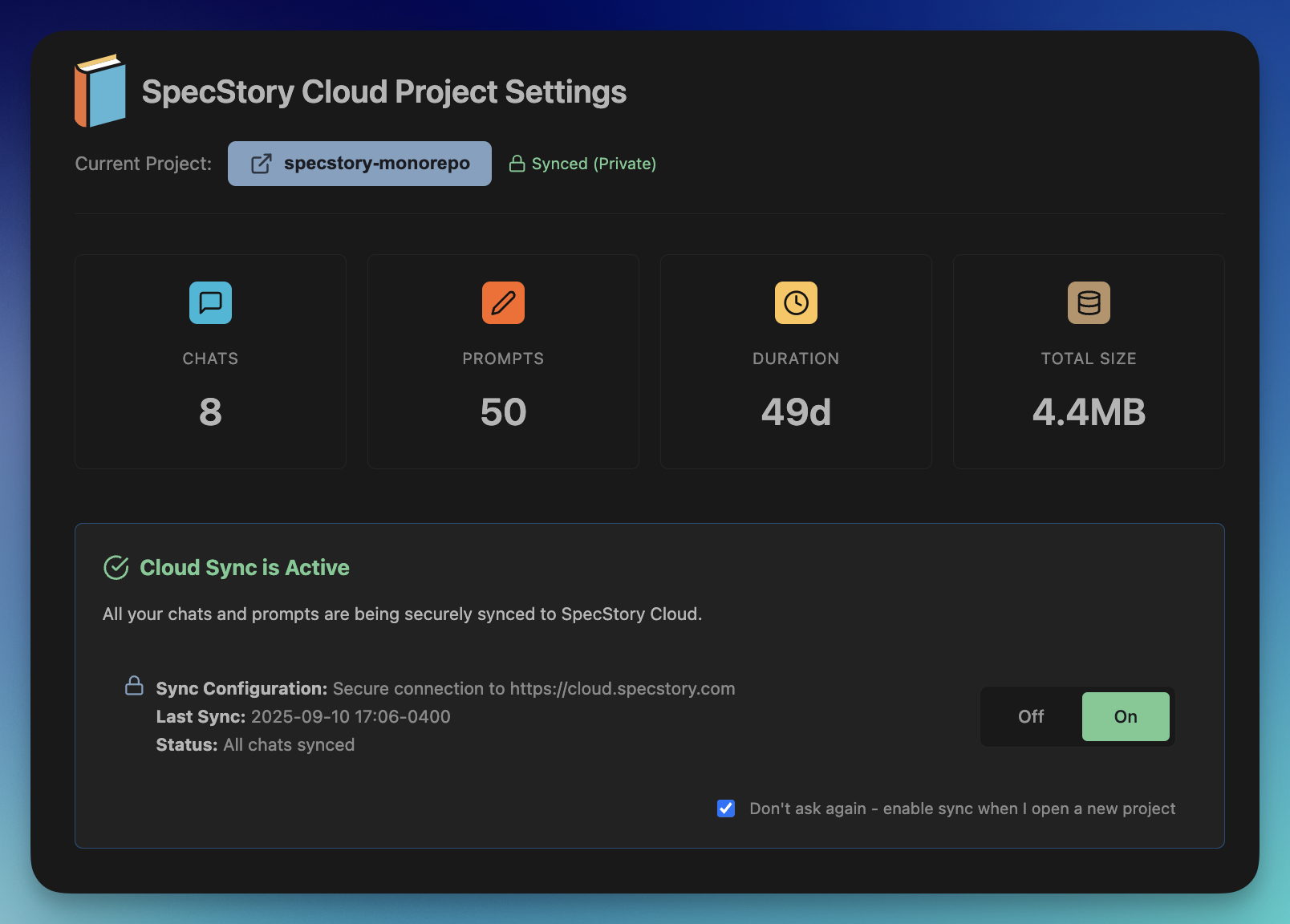
Task: Click the Synced (Private) status text
Action: (594, 164)
